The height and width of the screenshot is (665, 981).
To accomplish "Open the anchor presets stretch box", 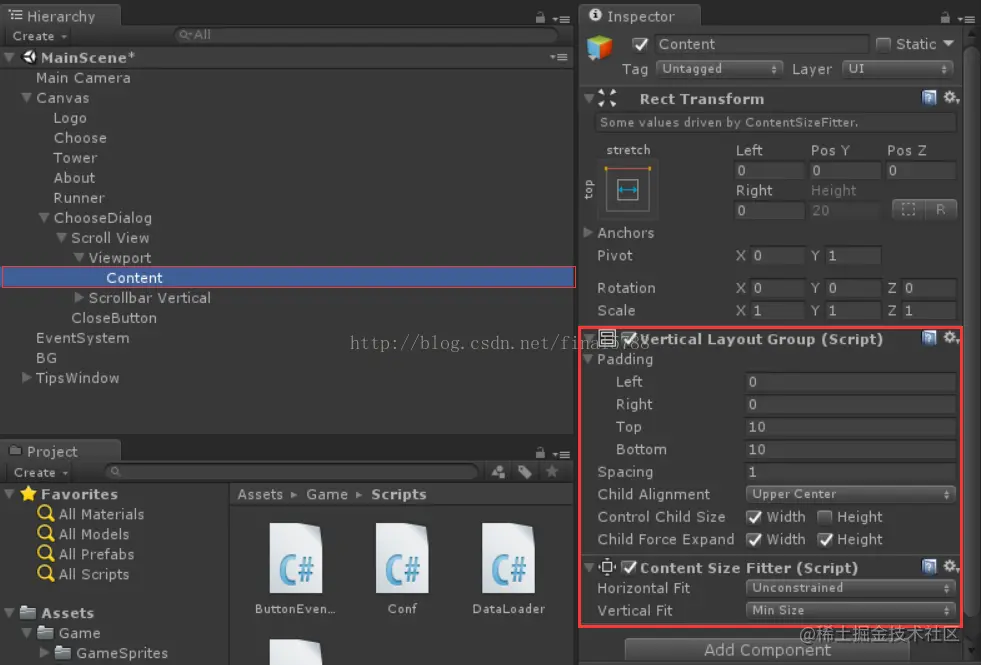I will click(x=628, y=189).
